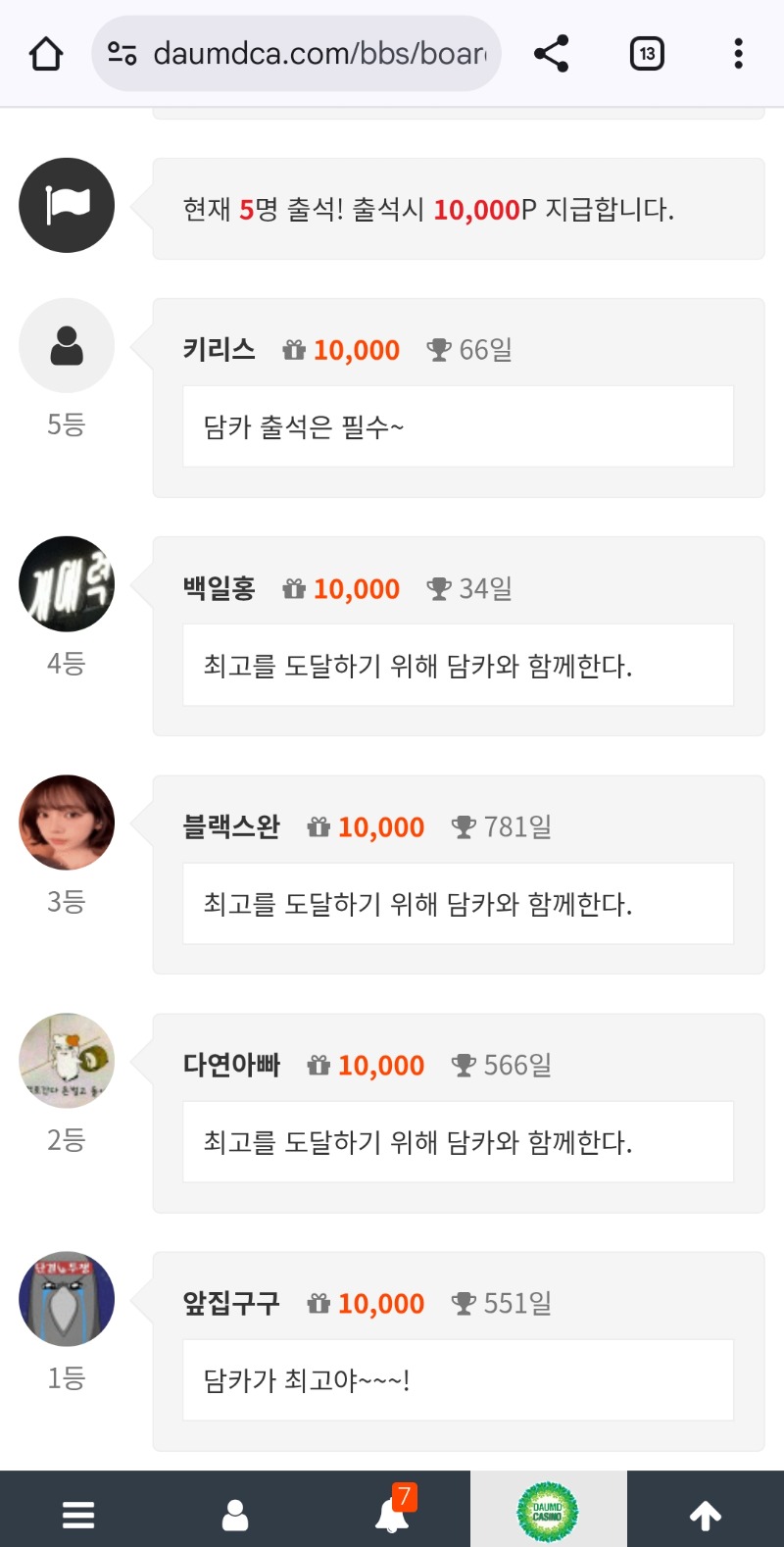Click the username 앞집구구

[231, 1303]
